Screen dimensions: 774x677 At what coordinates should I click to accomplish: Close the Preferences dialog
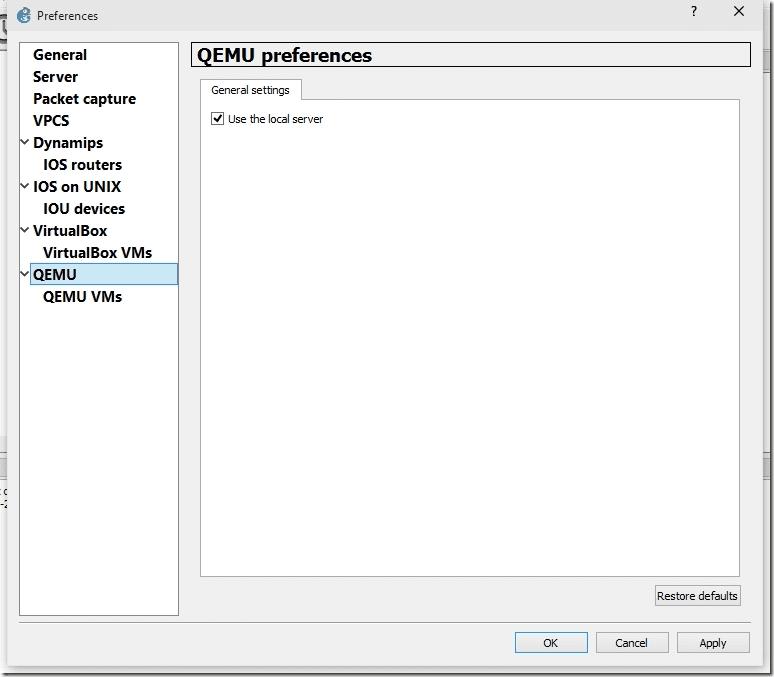738,11
